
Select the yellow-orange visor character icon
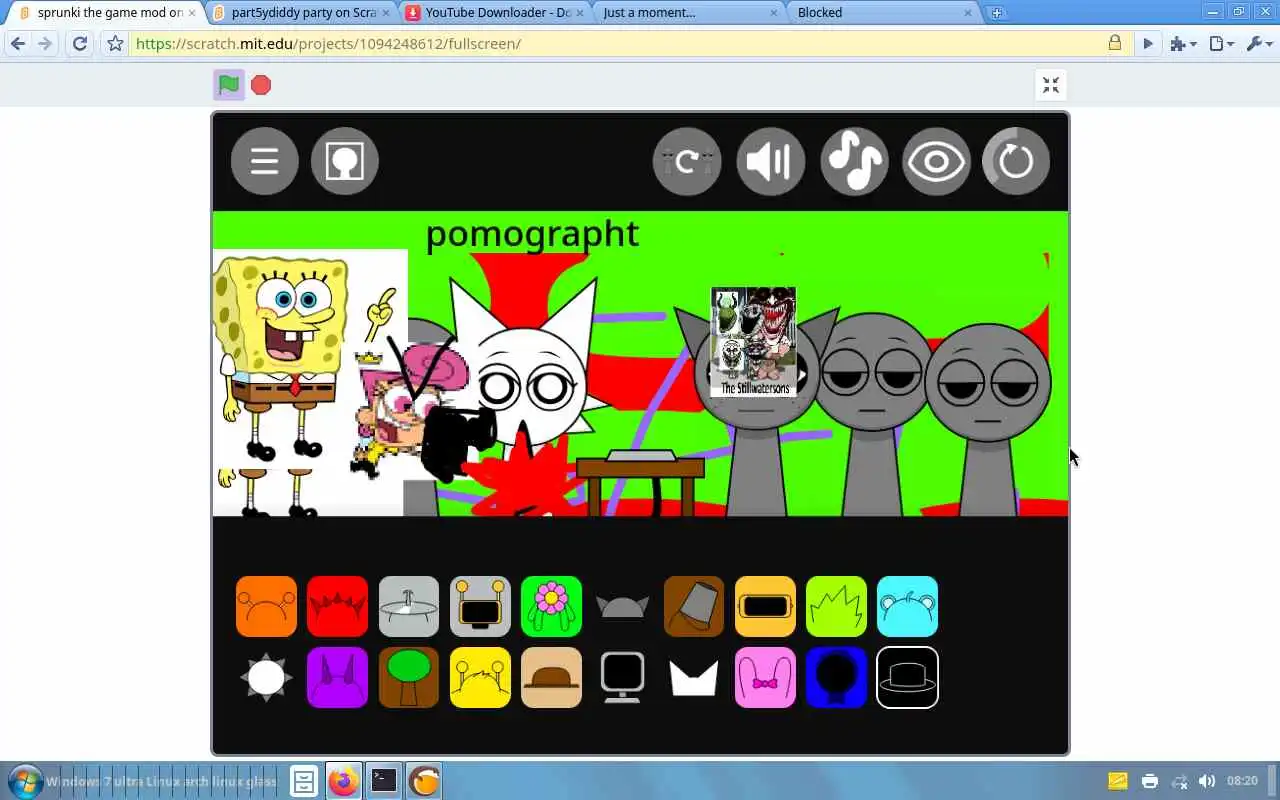(765, 606)
